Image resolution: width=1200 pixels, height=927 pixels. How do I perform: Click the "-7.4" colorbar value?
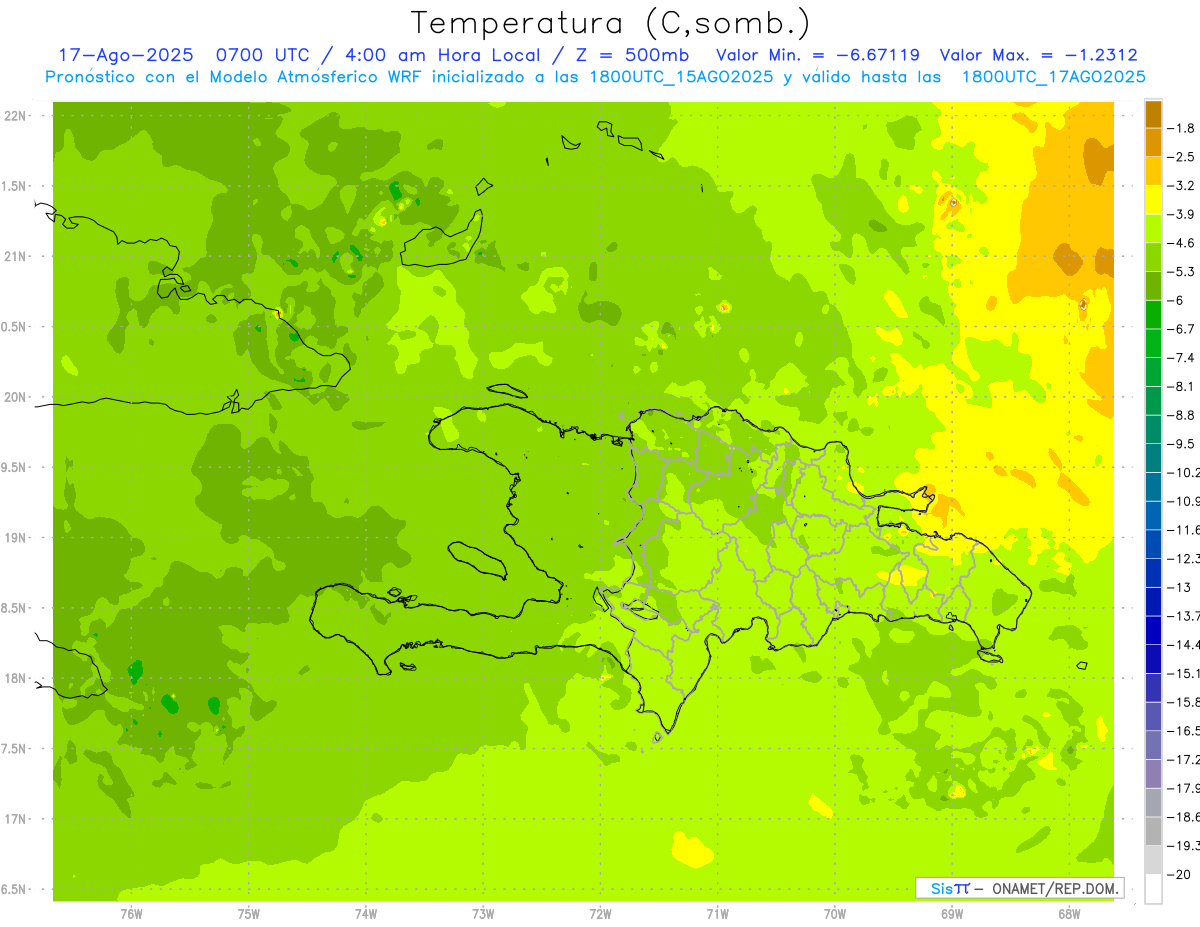click(1182, 358)
